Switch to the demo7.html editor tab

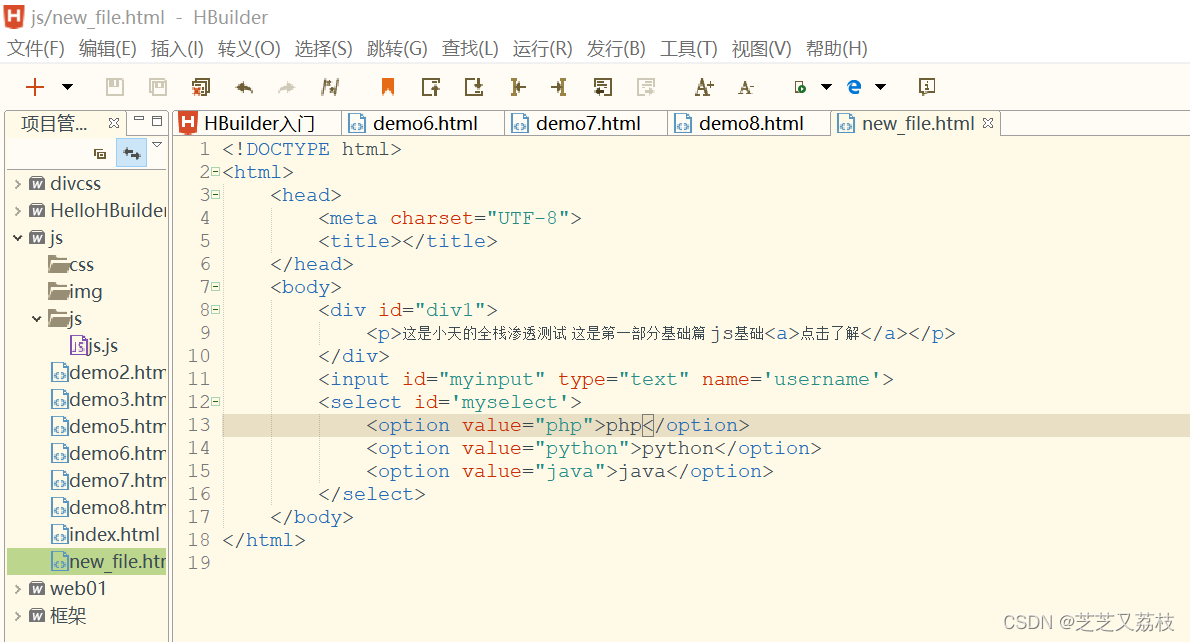[x=587, y=124]
